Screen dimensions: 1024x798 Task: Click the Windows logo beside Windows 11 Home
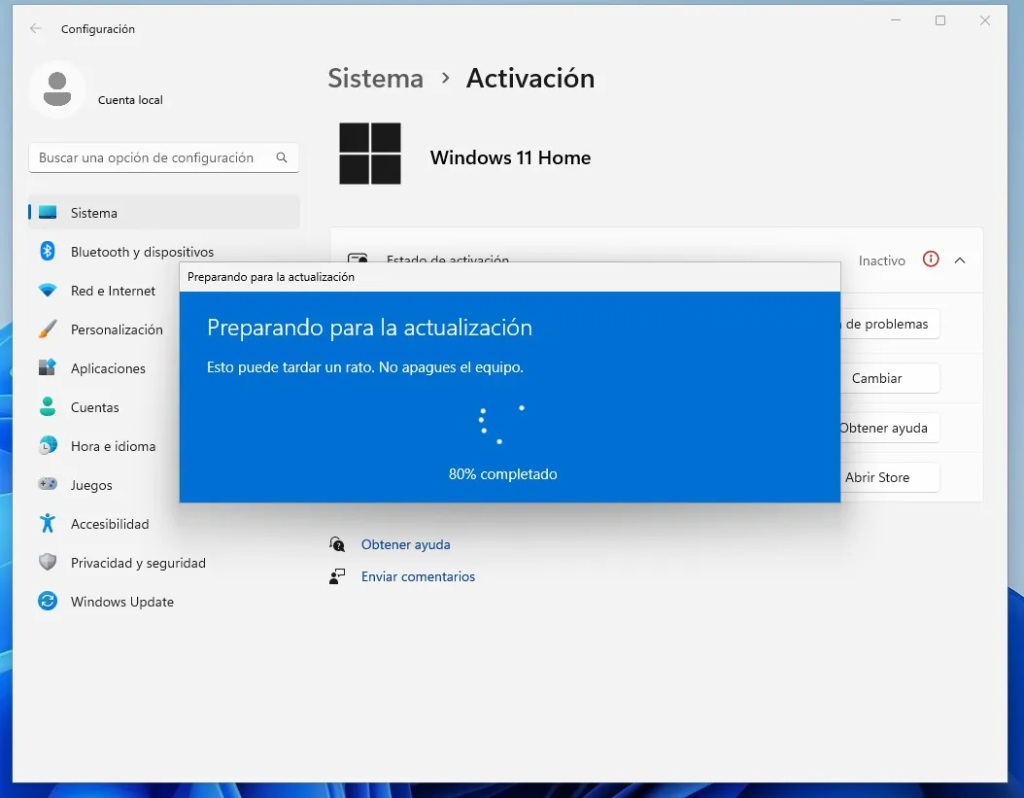(370, 153)
